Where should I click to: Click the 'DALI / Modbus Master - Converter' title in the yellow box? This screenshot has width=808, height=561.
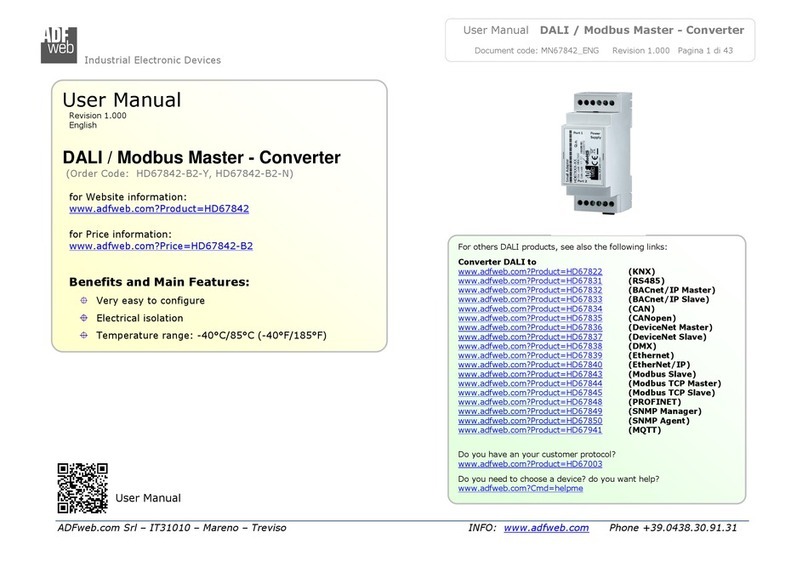pos(201,157)
